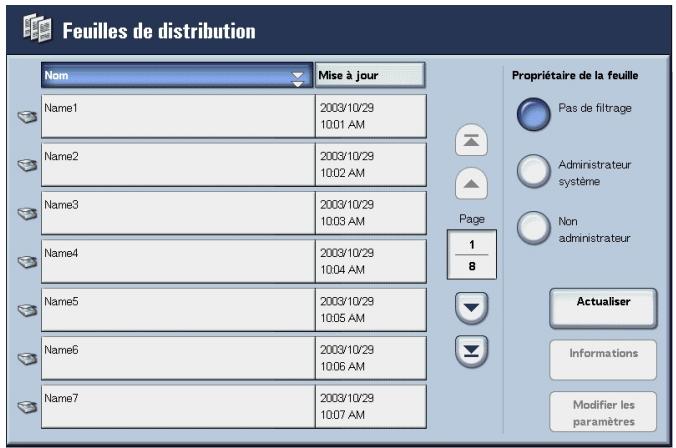Select the Name4 distribution sheet

pos(178,261)
